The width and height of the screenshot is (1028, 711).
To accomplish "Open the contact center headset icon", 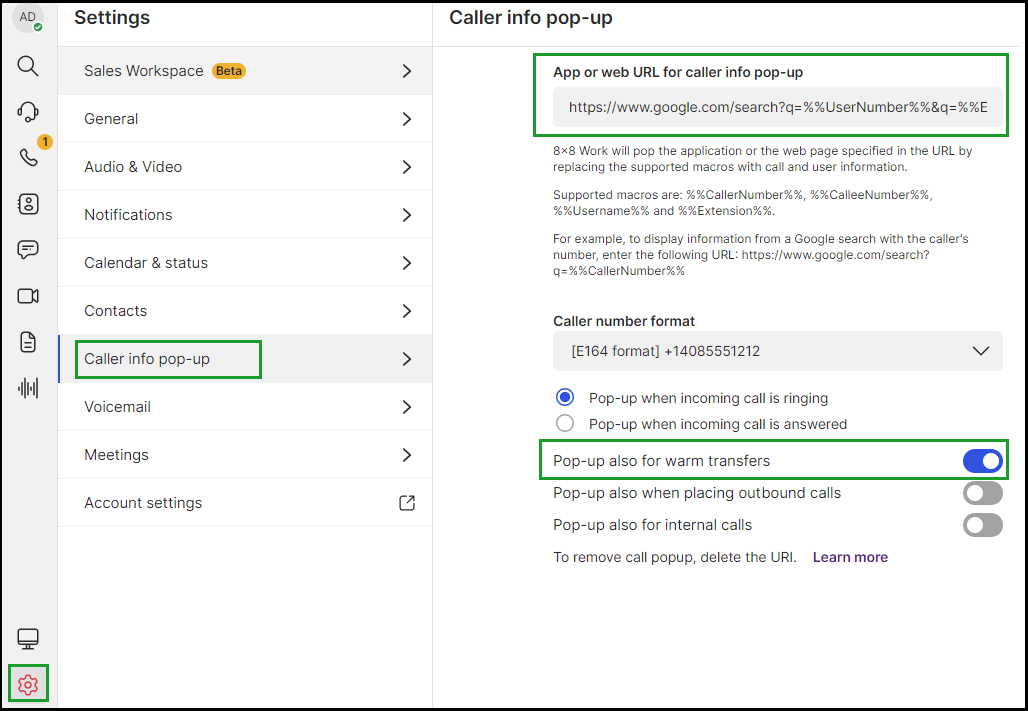I will (x=28, y=112).
